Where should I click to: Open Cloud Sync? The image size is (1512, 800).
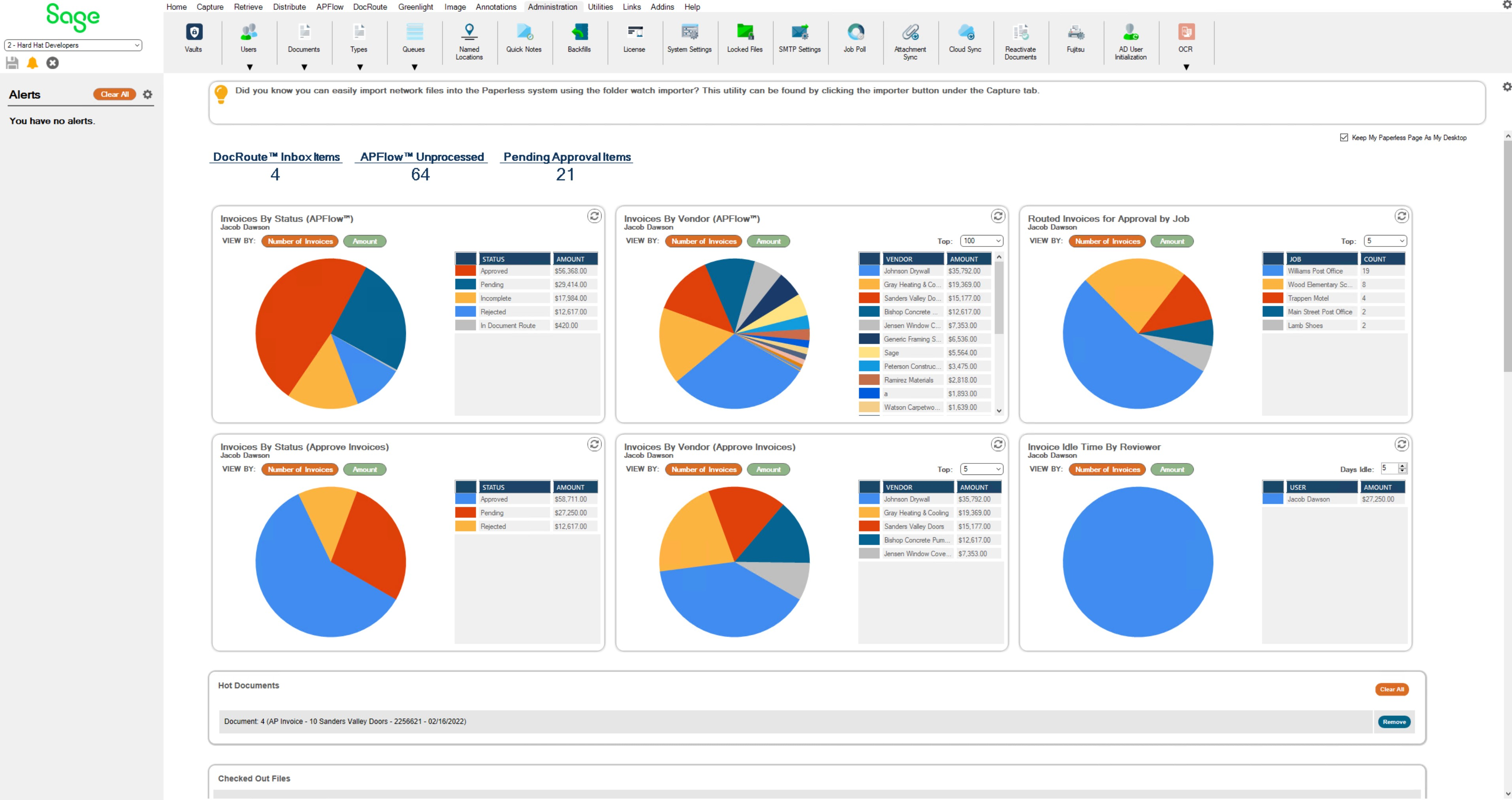[x=965, y=38]
